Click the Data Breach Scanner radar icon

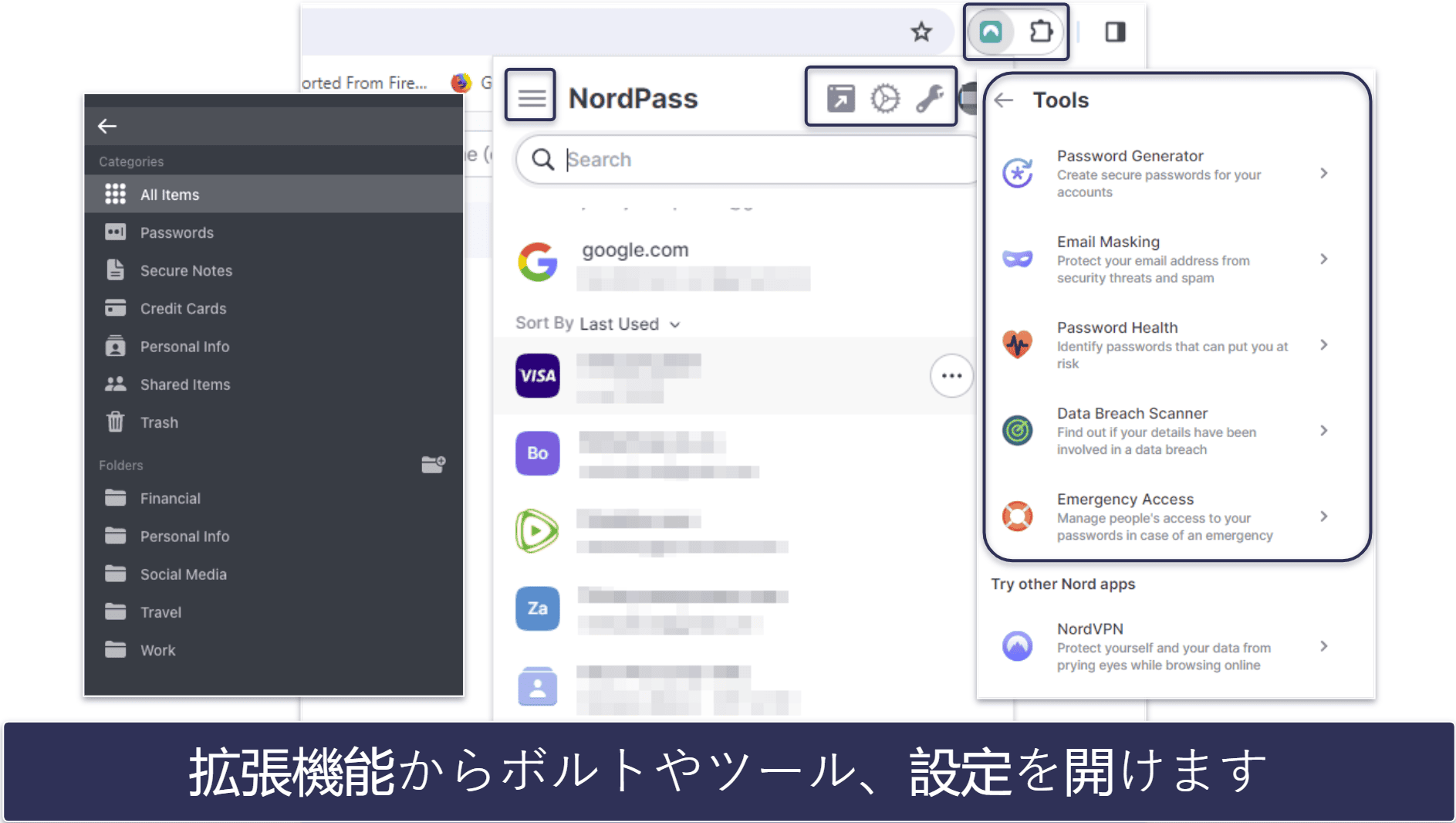pos(1018,430)
